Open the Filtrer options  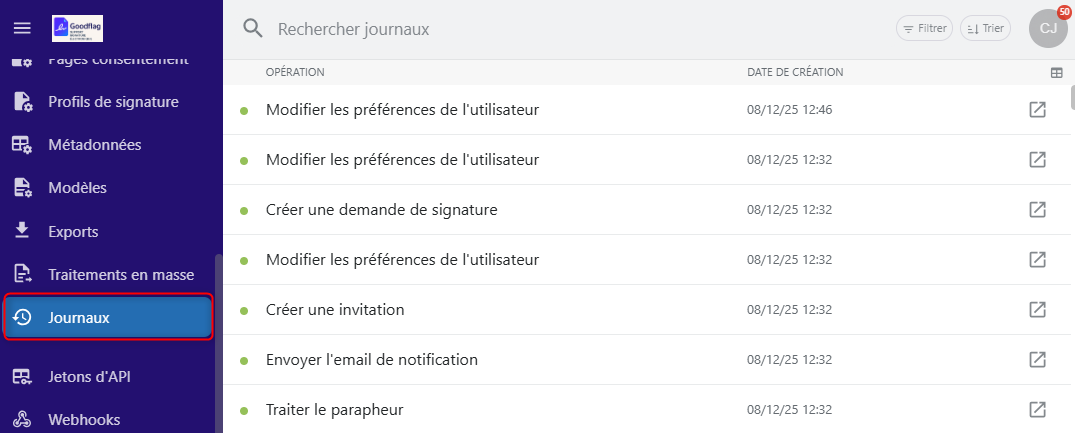924,29
